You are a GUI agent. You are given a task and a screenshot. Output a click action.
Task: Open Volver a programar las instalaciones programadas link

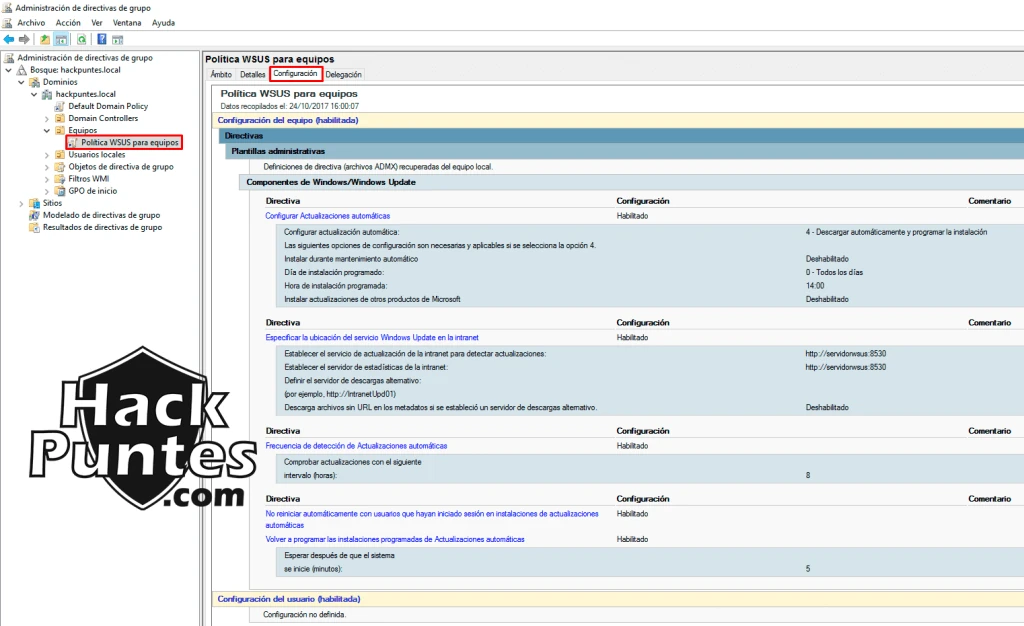(x=394, y=539)
